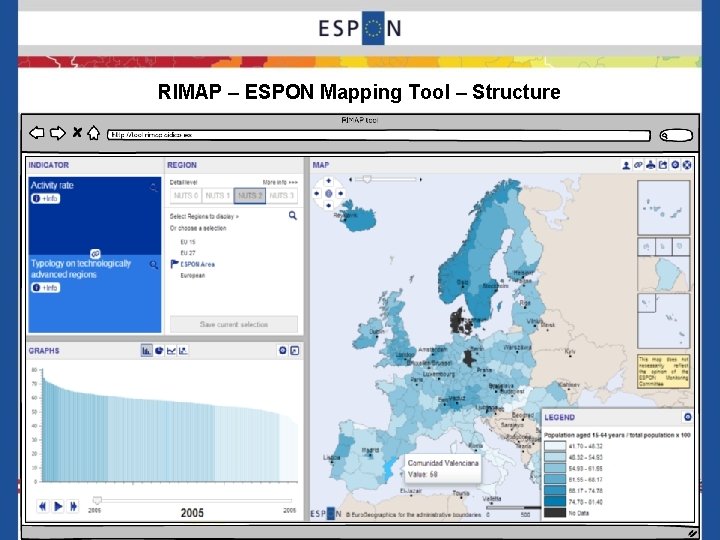The height and width of the screenshot is (540, 720).
Task: Click the browser back arrow
Action: (x=37, y=133)
